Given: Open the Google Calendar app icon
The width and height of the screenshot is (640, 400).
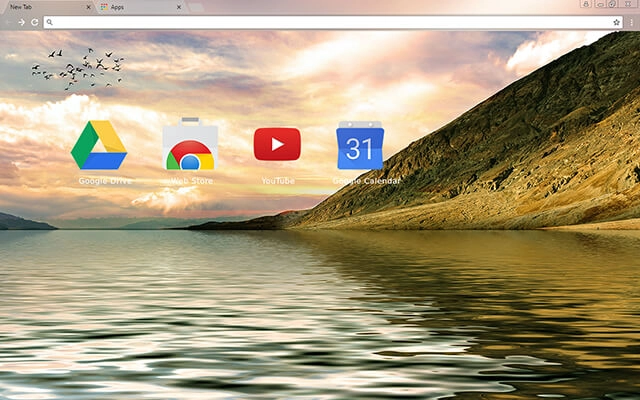Looking at the screenshot, I should click(360, 145).
